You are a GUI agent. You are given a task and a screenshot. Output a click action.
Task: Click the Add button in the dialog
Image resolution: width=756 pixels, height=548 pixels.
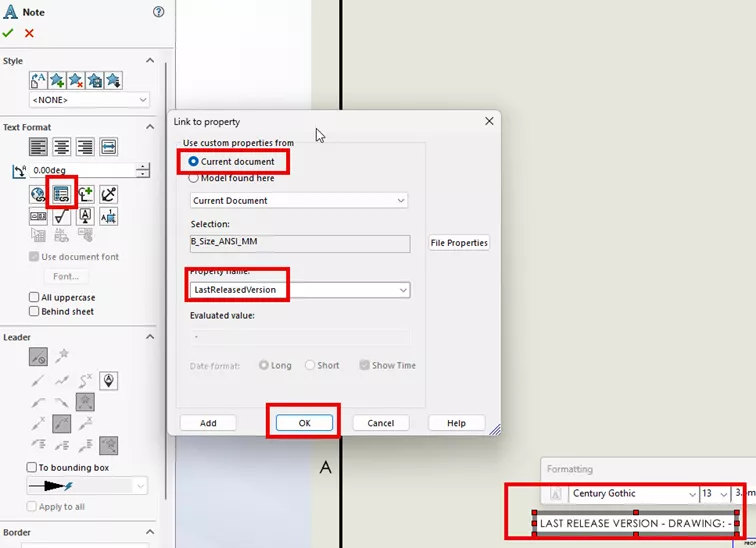[x=208, y=423]
